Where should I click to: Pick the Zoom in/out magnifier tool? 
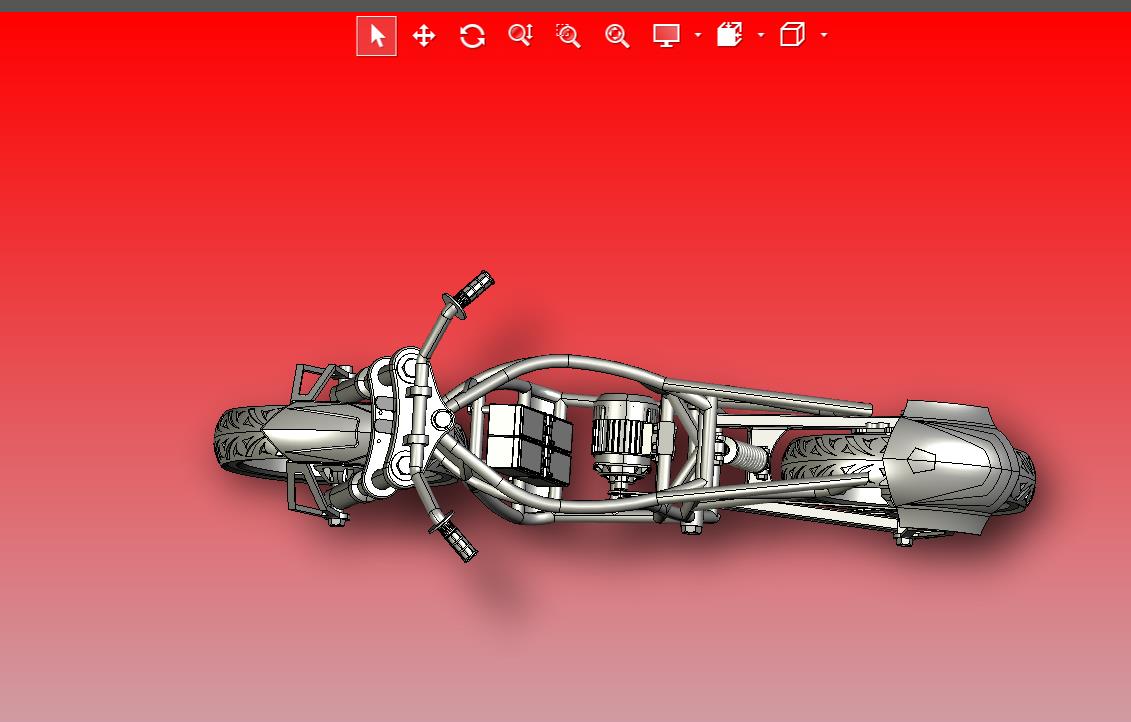coord(520,35)
